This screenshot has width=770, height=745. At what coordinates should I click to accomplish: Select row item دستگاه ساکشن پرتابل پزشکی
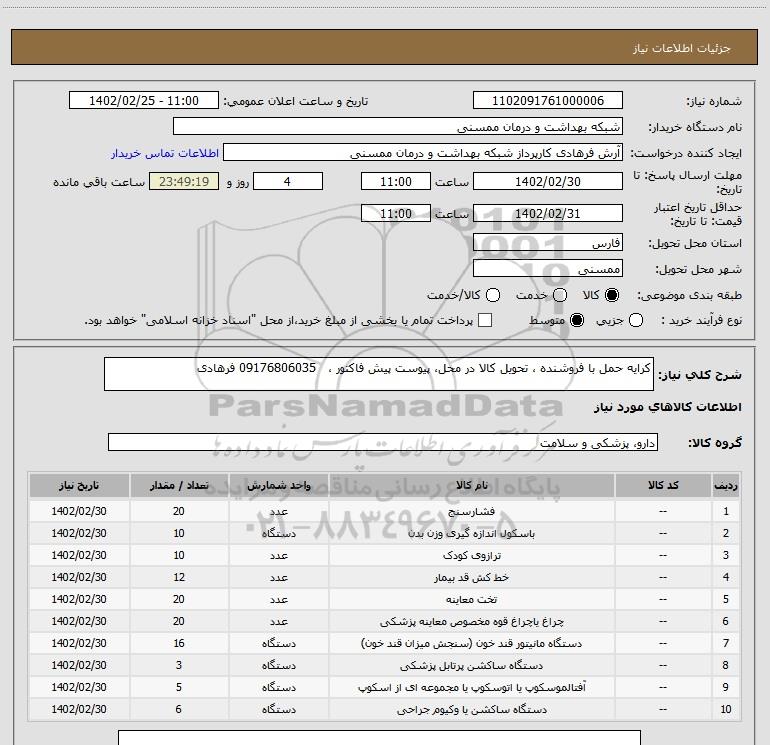click(471, 665)
